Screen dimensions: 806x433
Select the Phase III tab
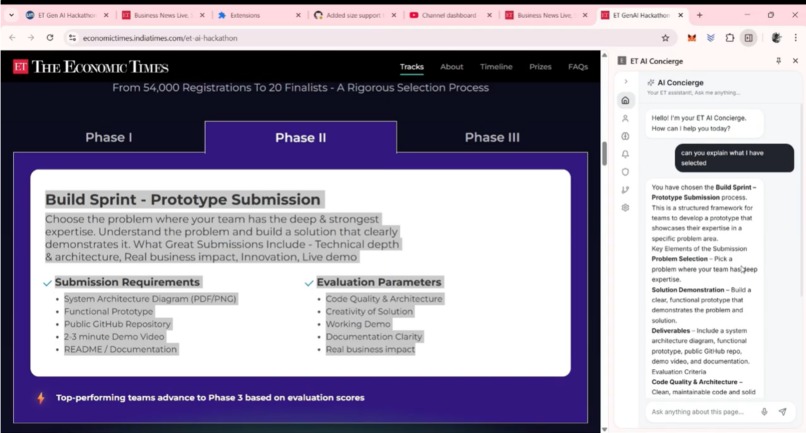click(492, 137)
